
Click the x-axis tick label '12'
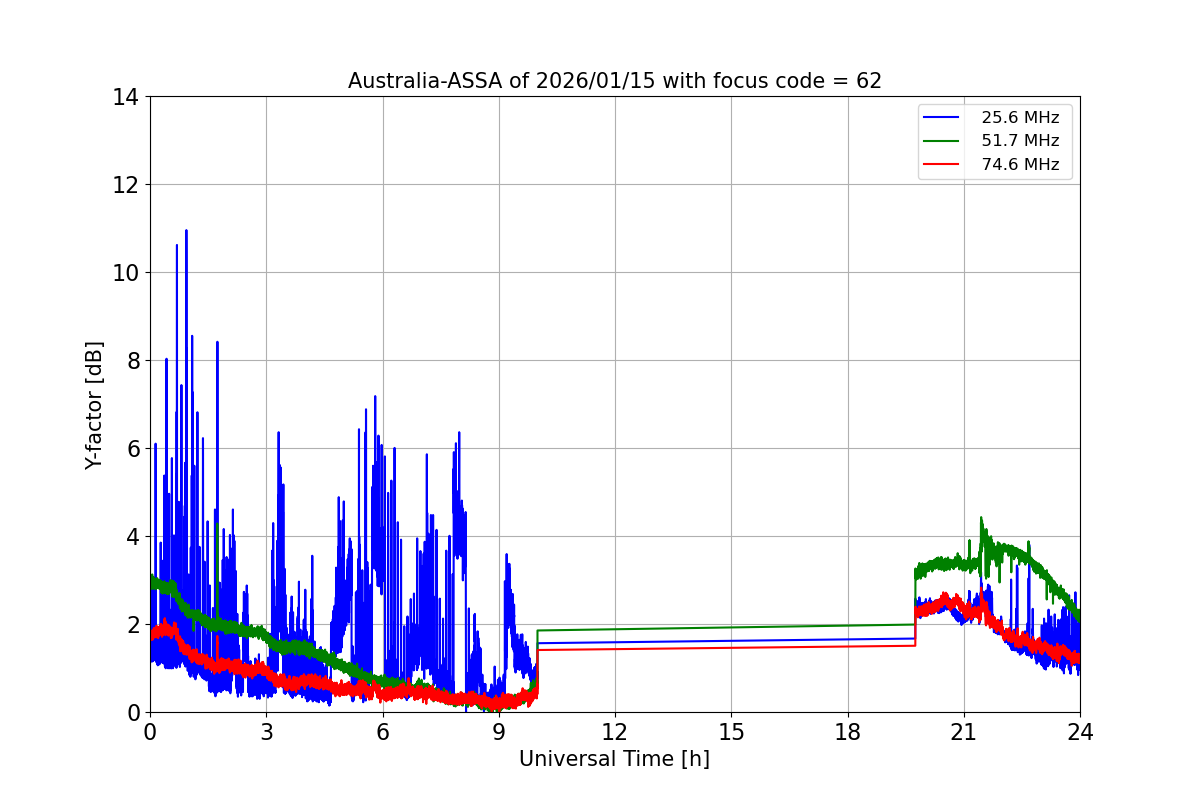coord(615,732)
